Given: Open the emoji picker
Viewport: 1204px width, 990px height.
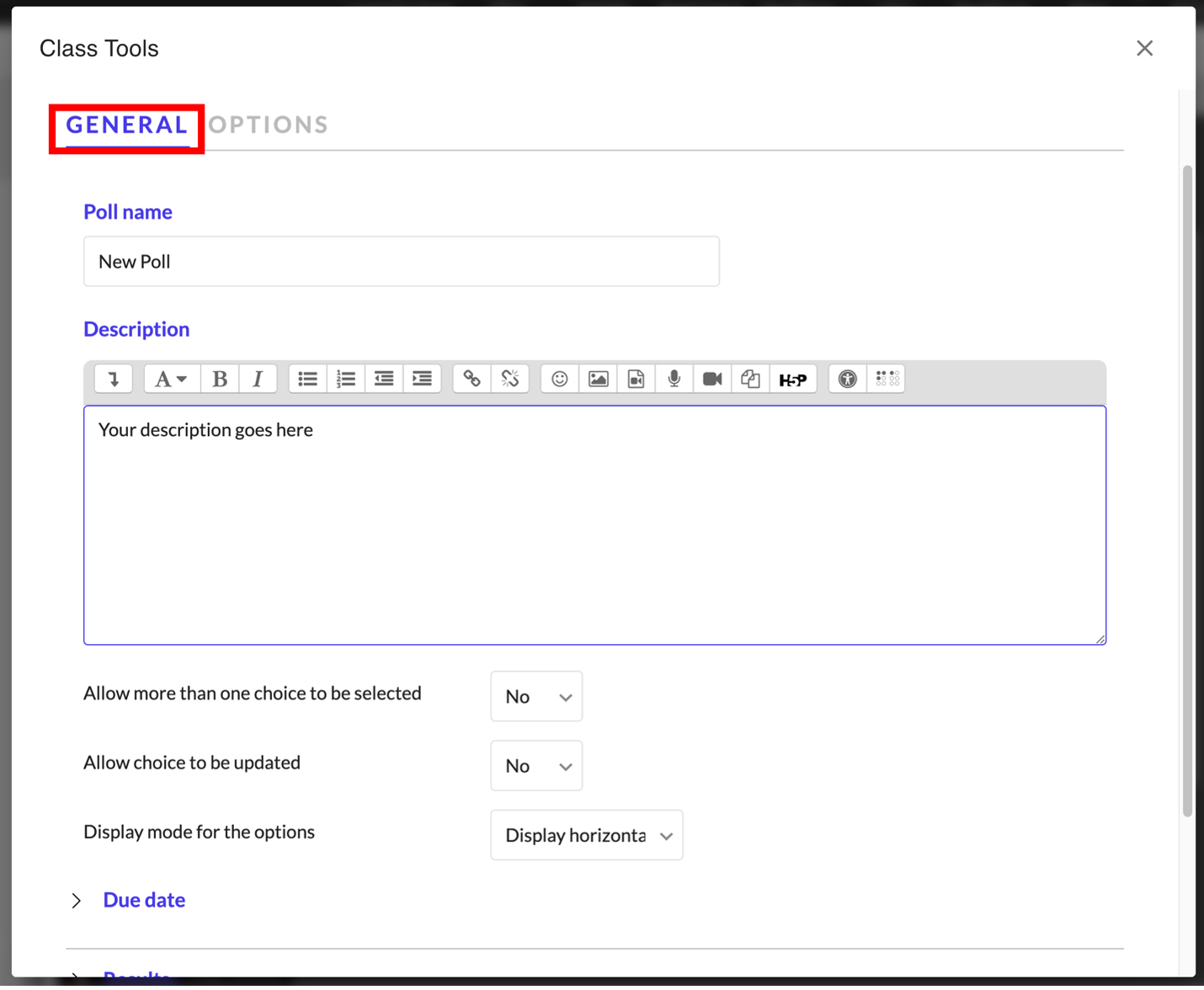Looking at the screenshot, I should (x=560, y=379).
